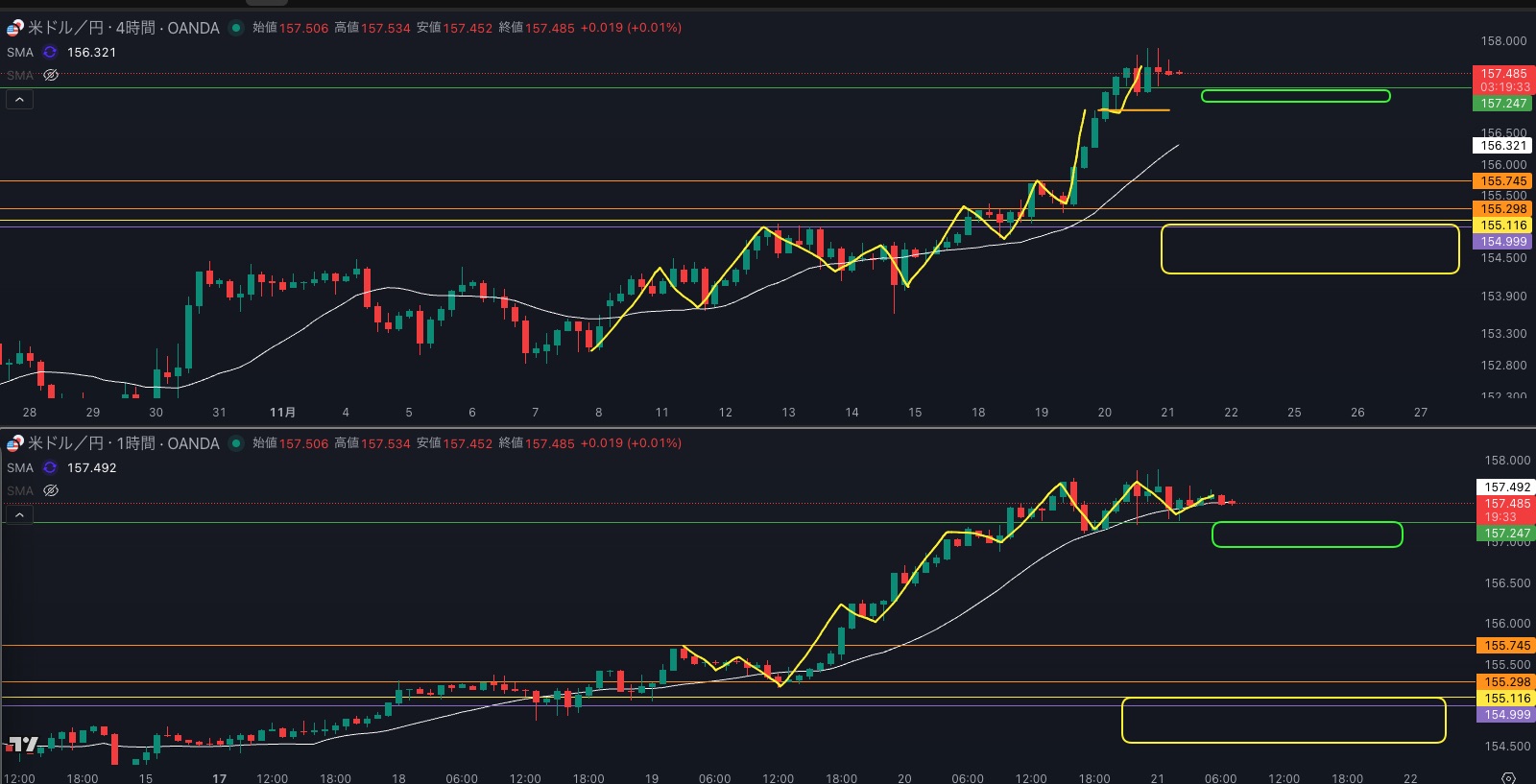Select the orange 155.745 price label in top chart
1536x784 pixels.
[x=1502, y=180]
